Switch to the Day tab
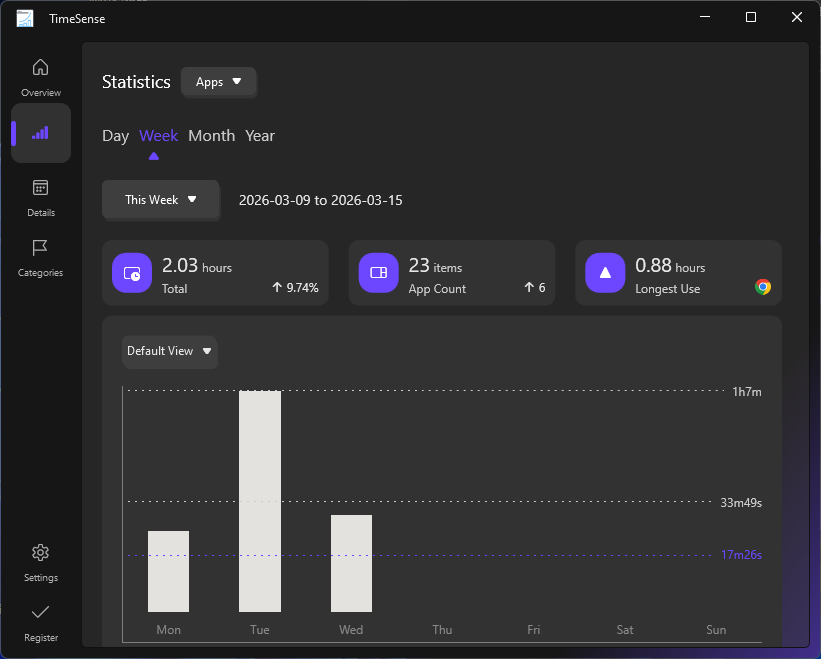821x659 pixels. (x=115, y=135)
